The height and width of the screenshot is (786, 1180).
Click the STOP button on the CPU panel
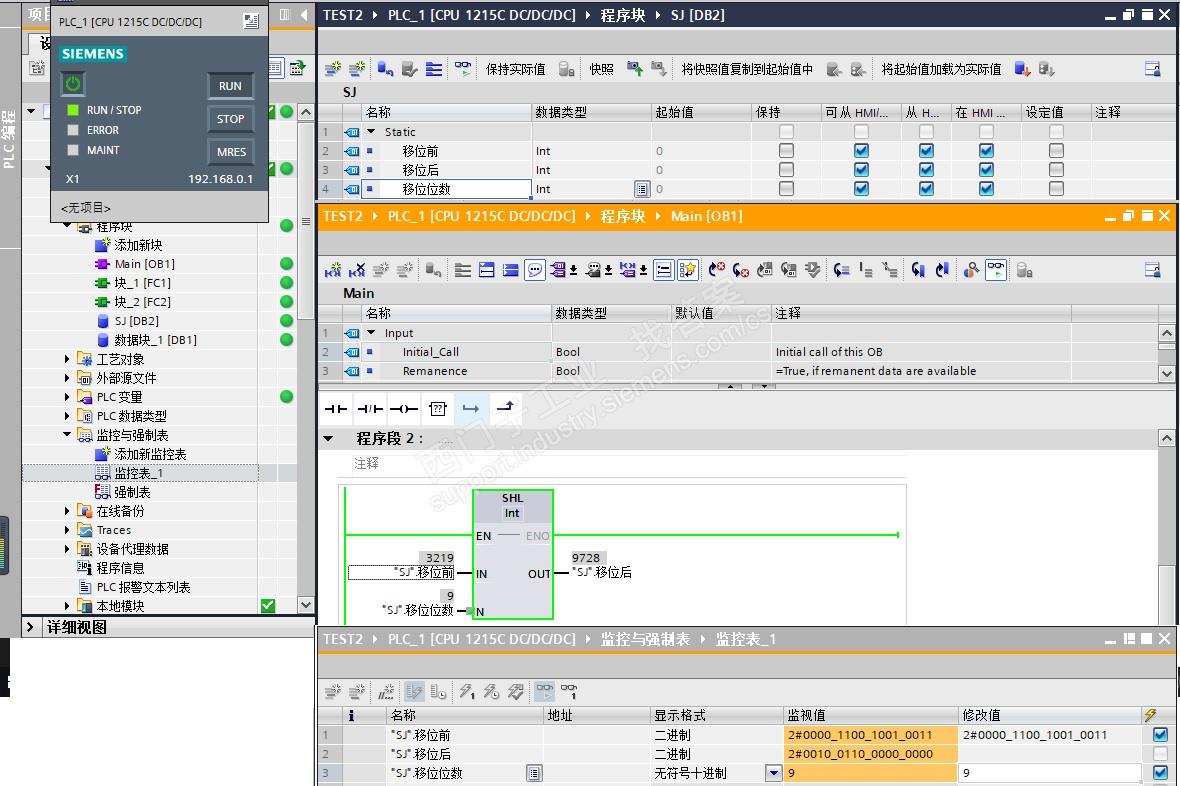[x=230, y=119]
